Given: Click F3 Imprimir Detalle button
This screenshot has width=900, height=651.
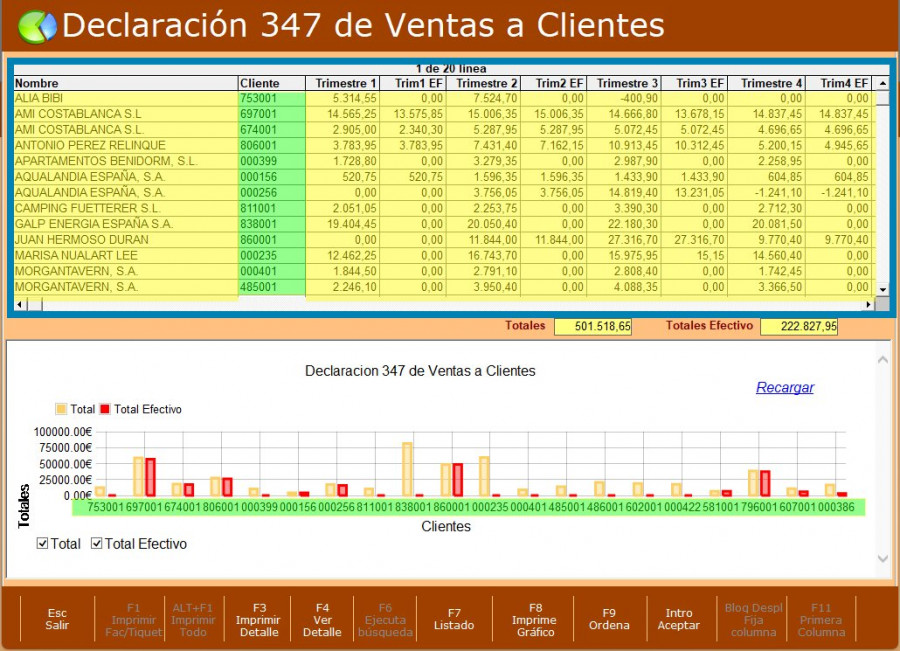Looking at the screenshot, I should pos(258,619).
